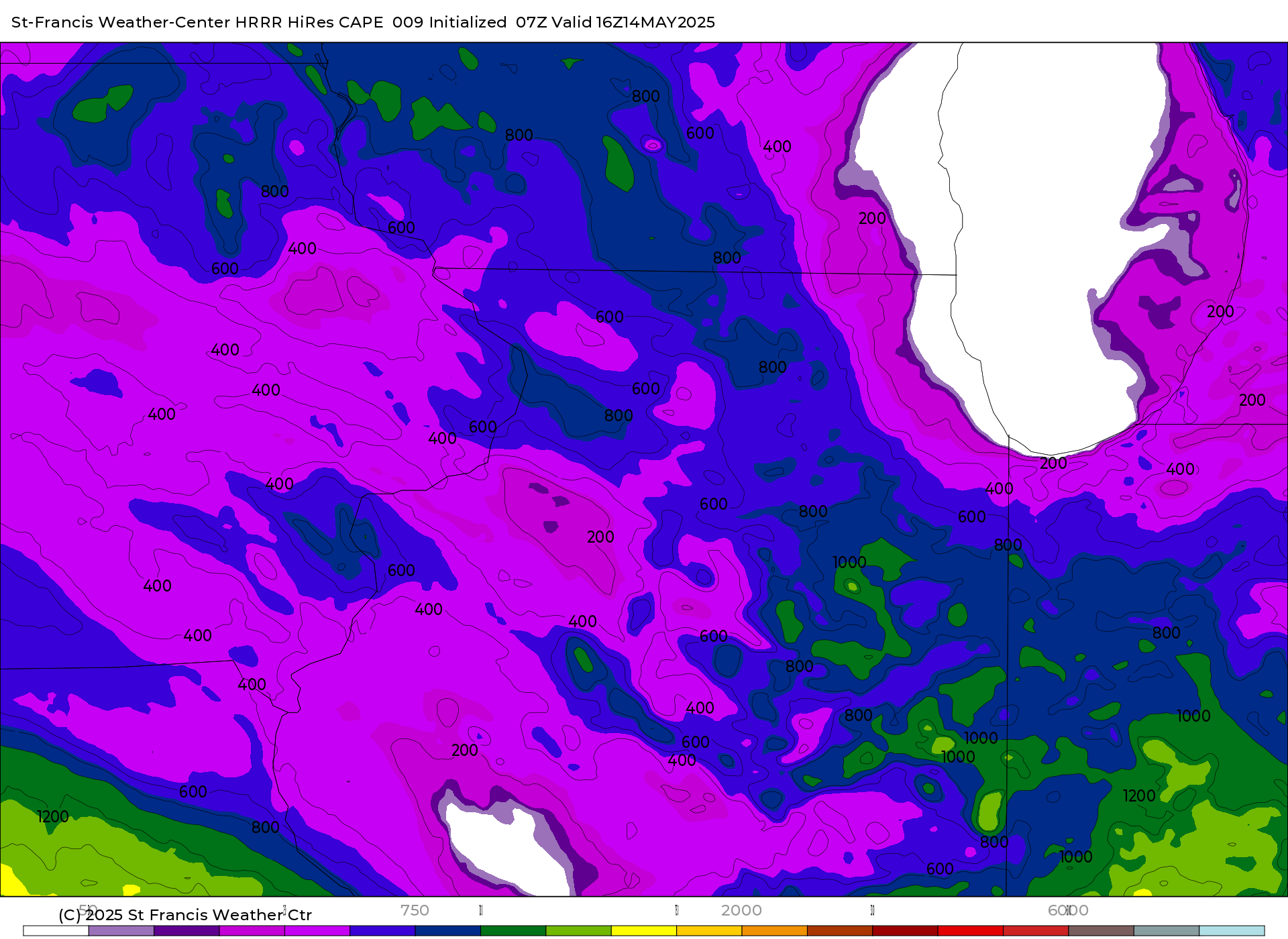Image resolution: width=1288 pixels, height=939 pixels.
Task: Pick the gray-teal legend swatch
Action: pyautogui.click(x=1166, y=931)
